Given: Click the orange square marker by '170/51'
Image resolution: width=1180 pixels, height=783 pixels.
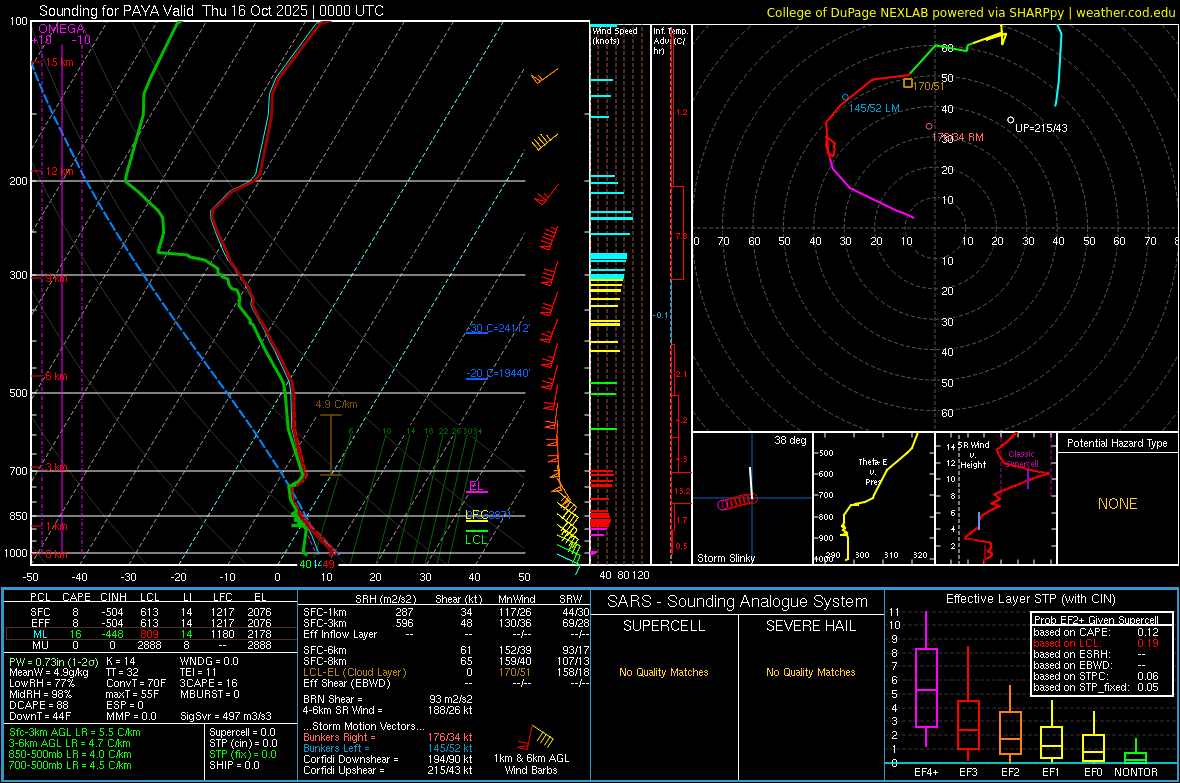Looking at the screenshot, I should click(908, 83).
